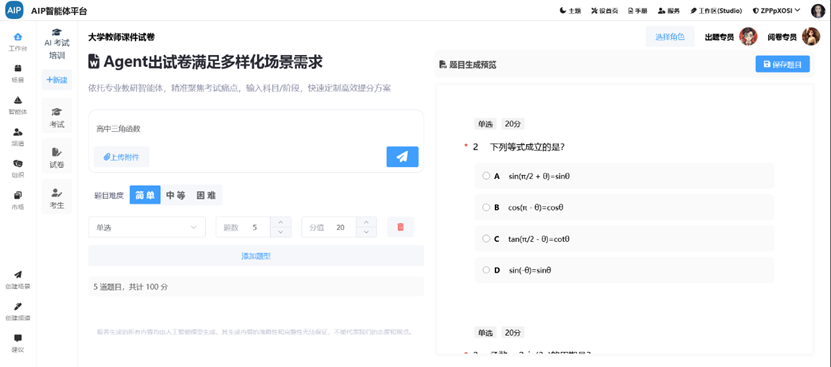
Task: Open the 频道 channel icon in sidebar
Action: coord(18,132)
